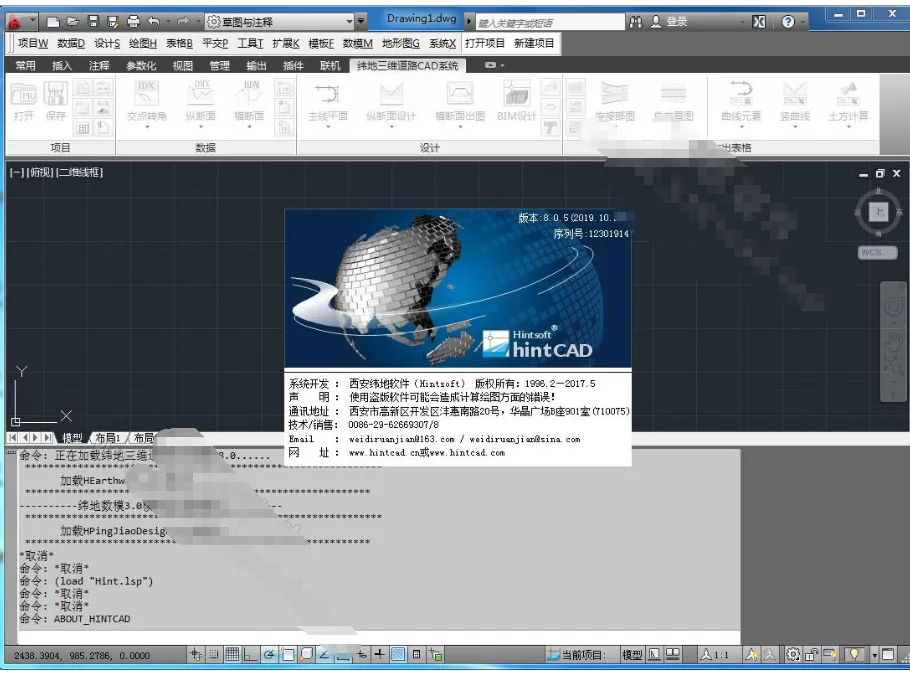The height and width of the screenshot is (673, 910).
Task: Click the search keyword input field
Action: [549, 23]
